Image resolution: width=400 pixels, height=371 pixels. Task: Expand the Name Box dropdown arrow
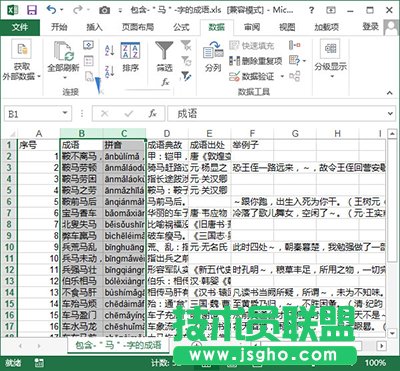click(65, 114)
